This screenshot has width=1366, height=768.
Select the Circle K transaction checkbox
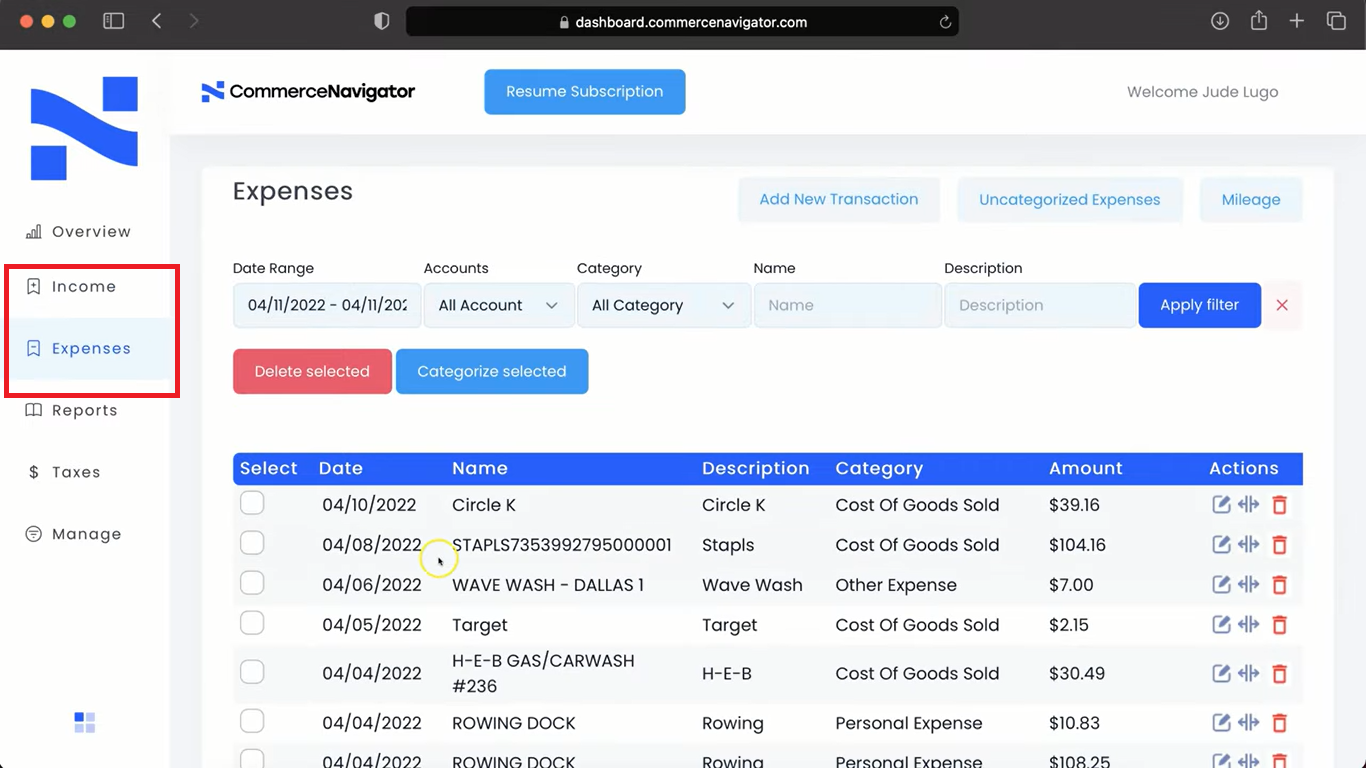pos(252,503)
